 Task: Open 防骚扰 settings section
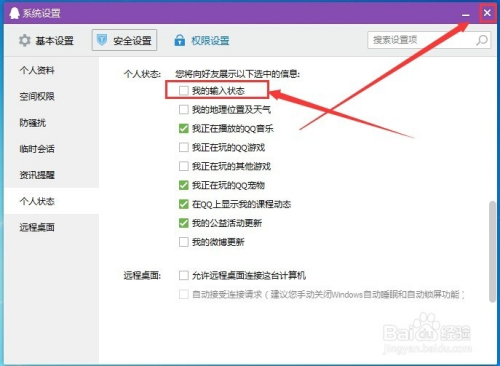point(52,123)
